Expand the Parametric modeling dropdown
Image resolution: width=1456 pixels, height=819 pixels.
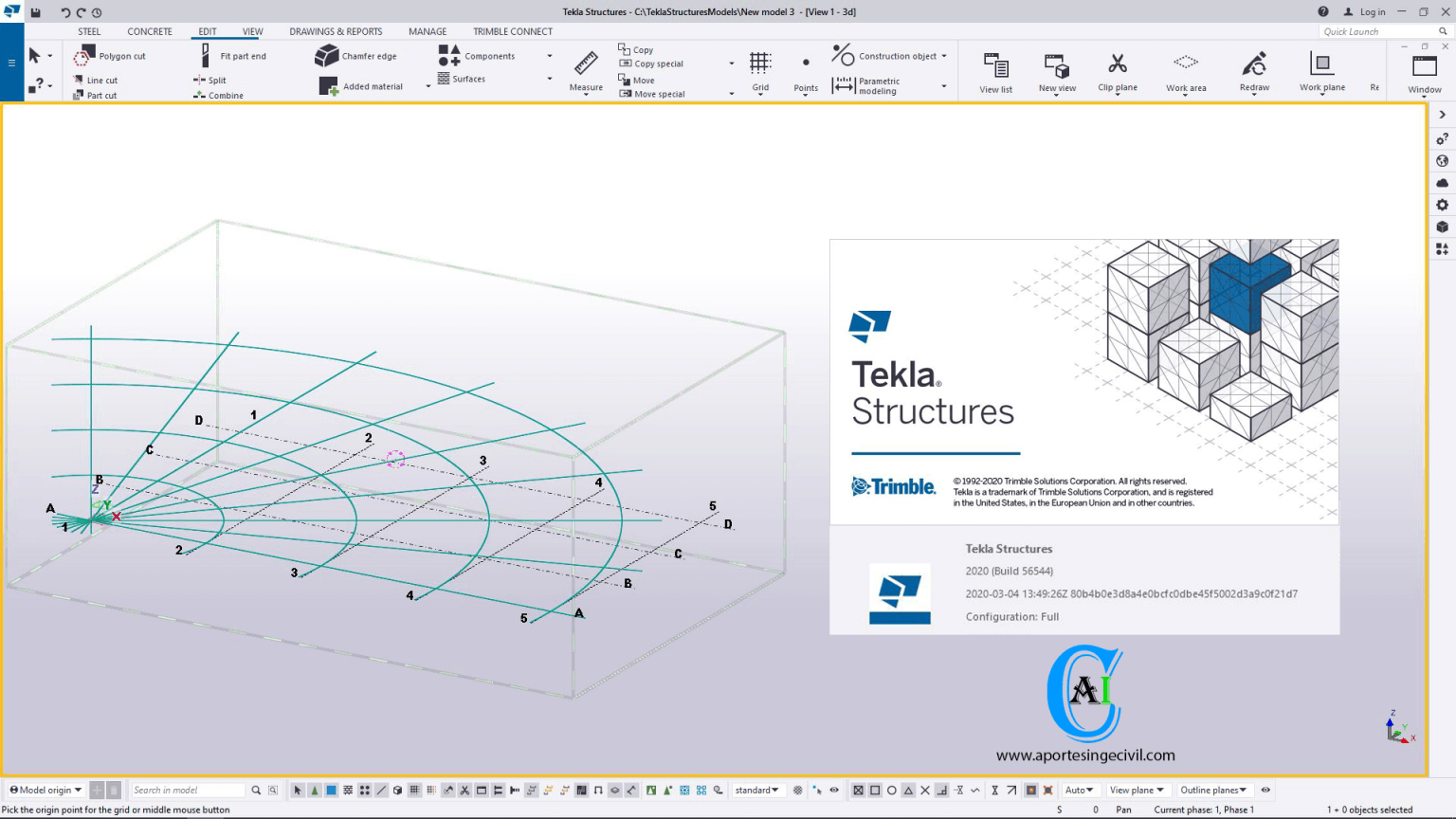pos(944,86)
